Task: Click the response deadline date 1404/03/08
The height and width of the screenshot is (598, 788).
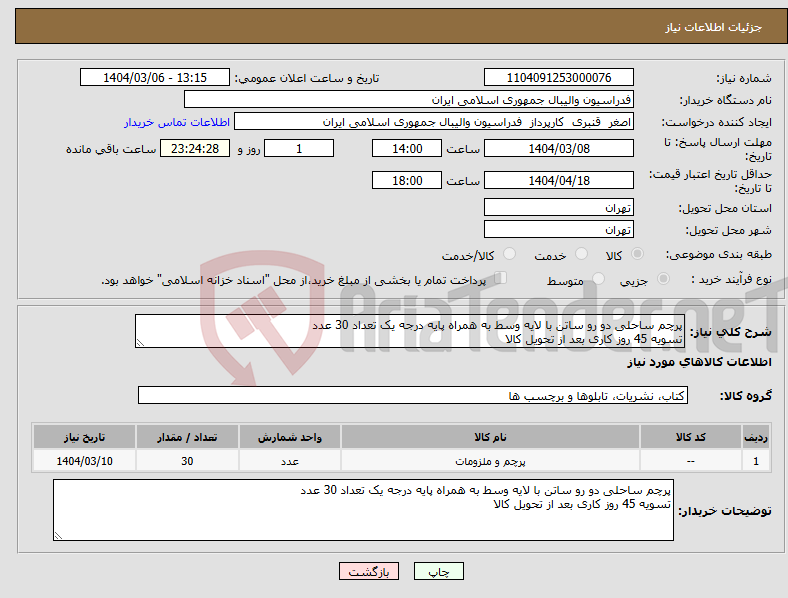Action: click(x=558, y=149)
